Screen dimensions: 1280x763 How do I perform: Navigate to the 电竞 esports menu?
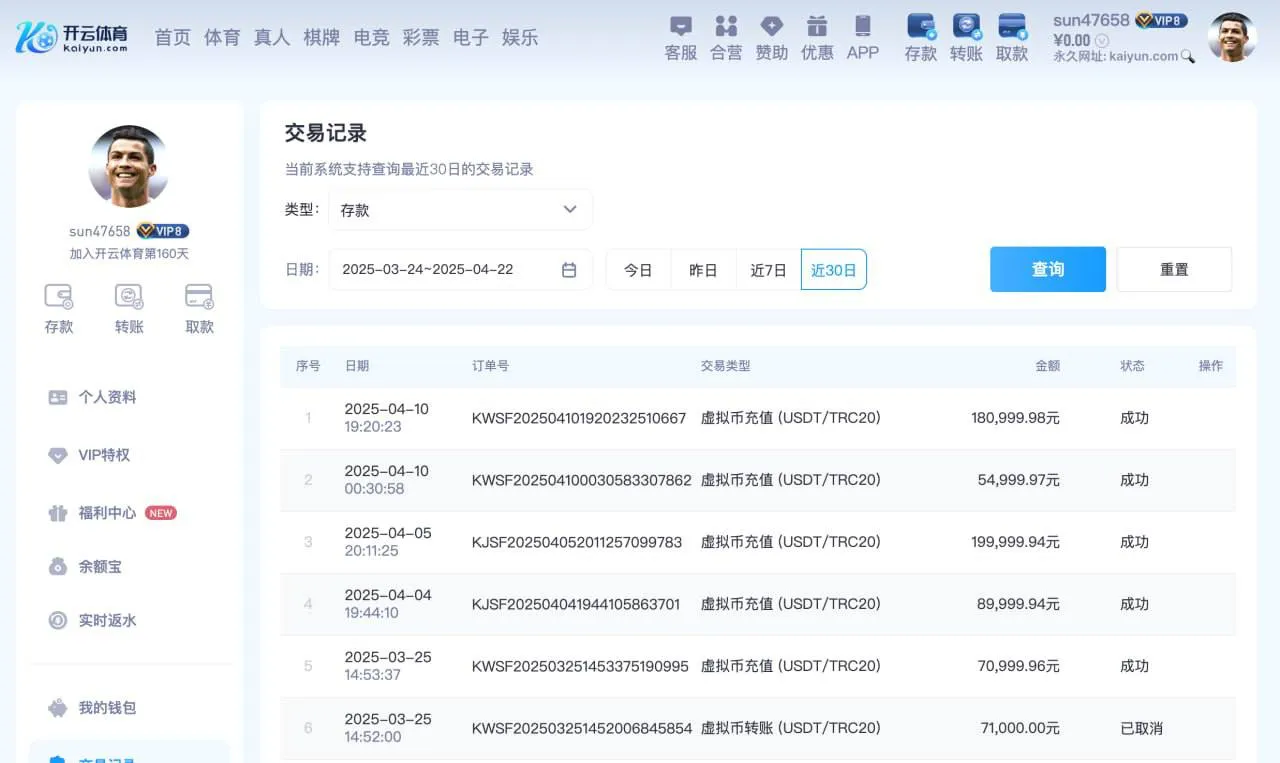[x=371, y=37]
